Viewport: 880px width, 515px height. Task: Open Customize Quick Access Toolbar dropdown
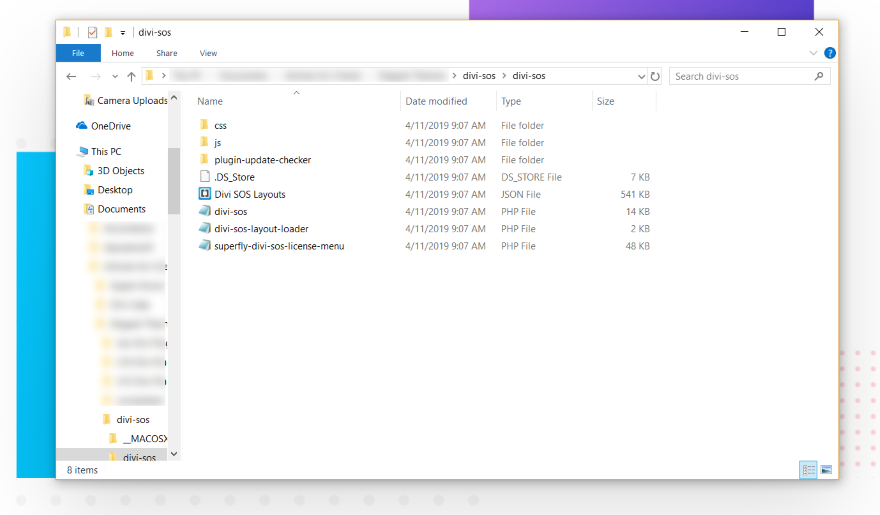click(123, 32)
